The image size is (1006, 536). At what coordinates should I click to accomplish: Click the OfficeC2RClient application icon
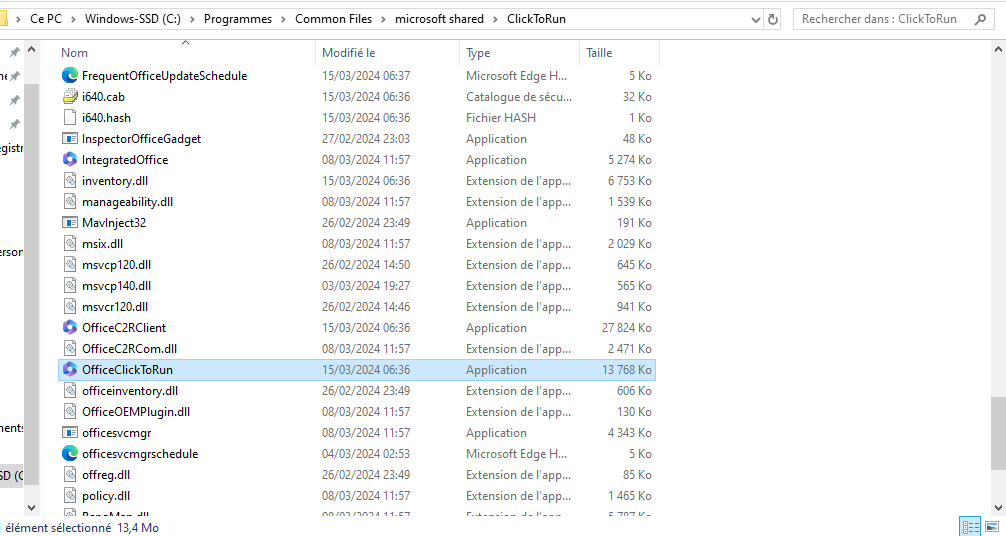point(70,327)
